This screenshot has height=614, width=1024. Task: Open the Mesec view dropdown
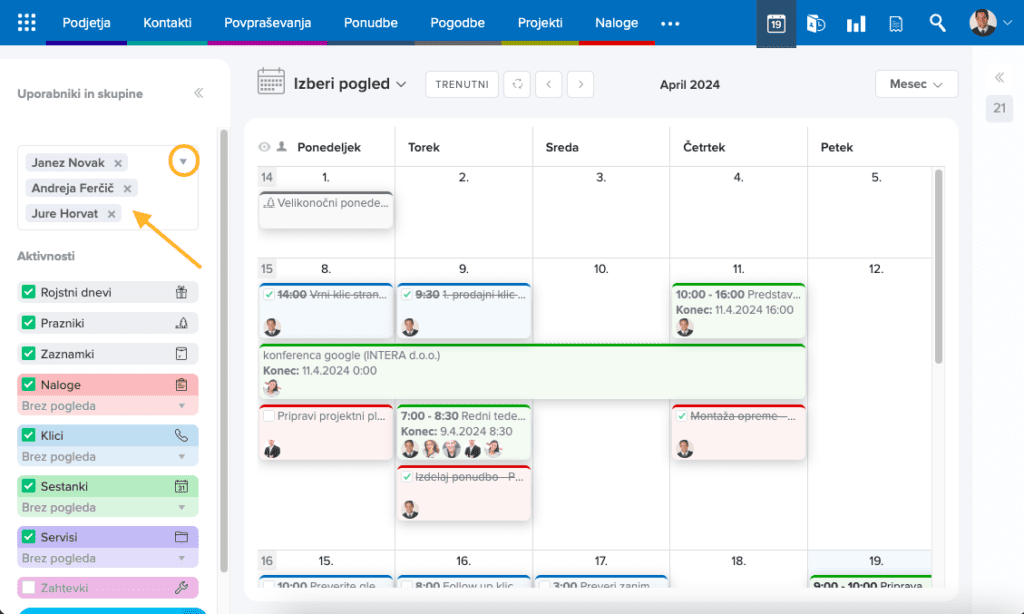(916, 85)
